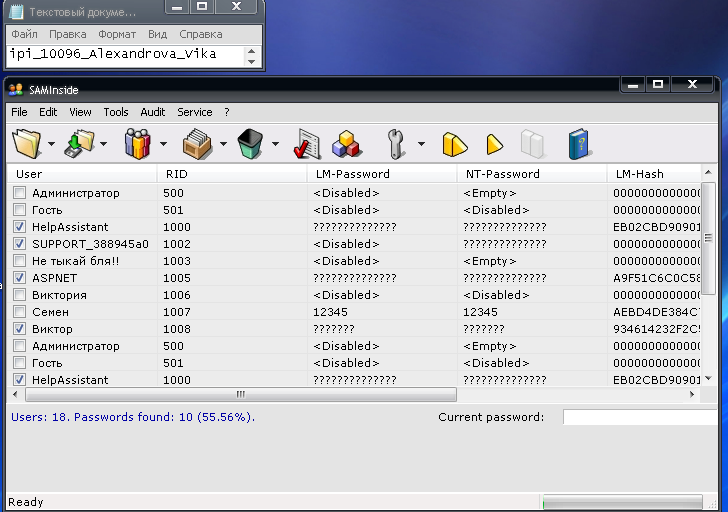Expand the dropdown arrow next to wrench icon
The width and height of the screenshot is (728, 512).
(x=421, y=144)
